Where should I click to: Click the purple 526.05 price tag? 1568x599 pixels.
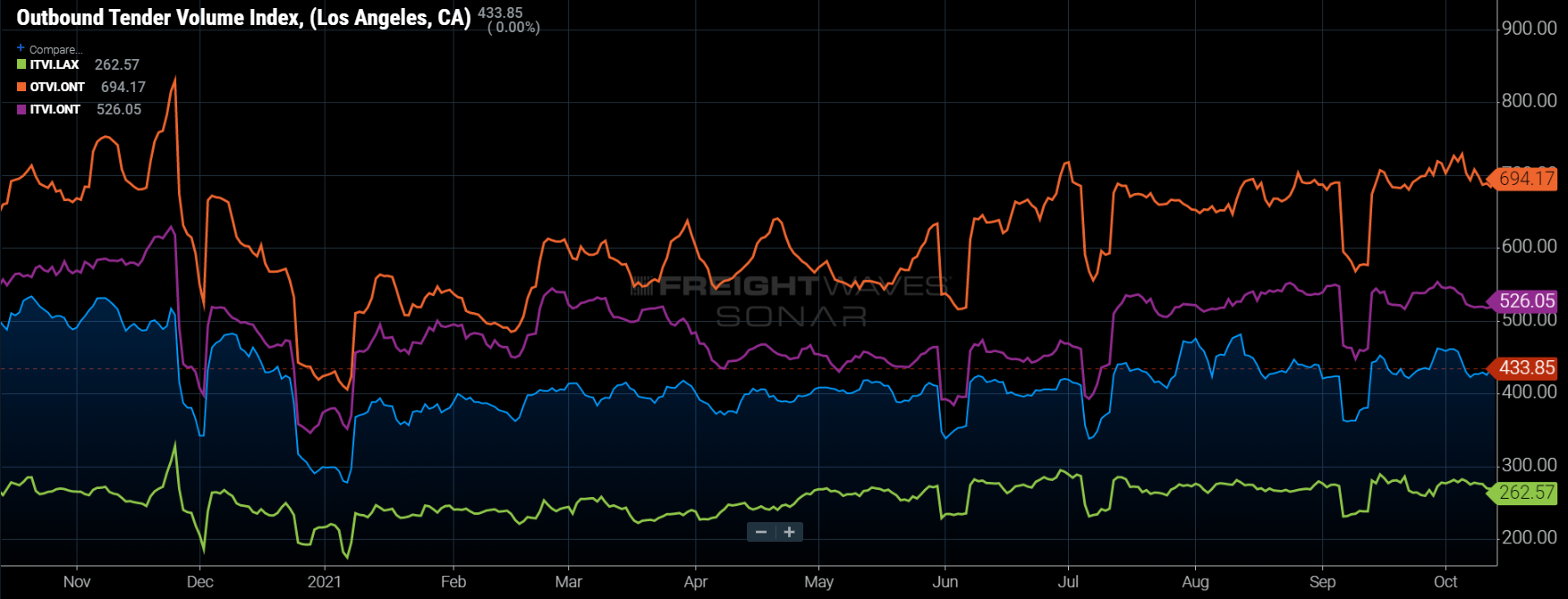pyautogui.click(x=1526, y=301)
